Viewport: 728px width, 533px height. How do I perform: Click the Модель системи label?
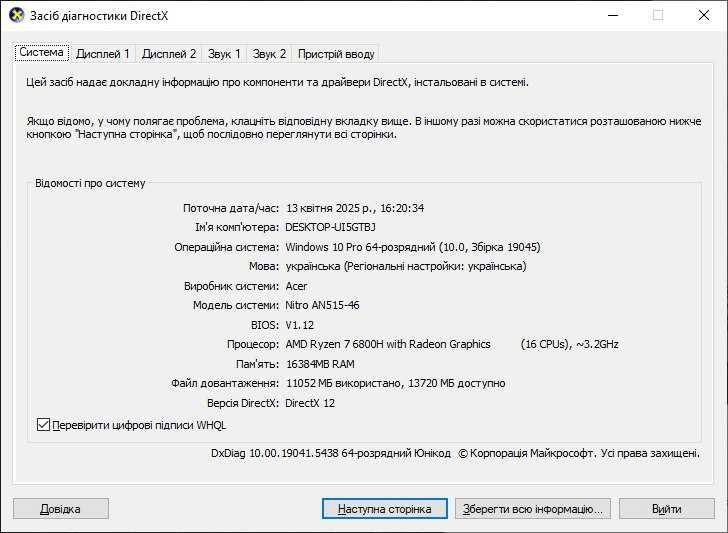pos(236,306)
